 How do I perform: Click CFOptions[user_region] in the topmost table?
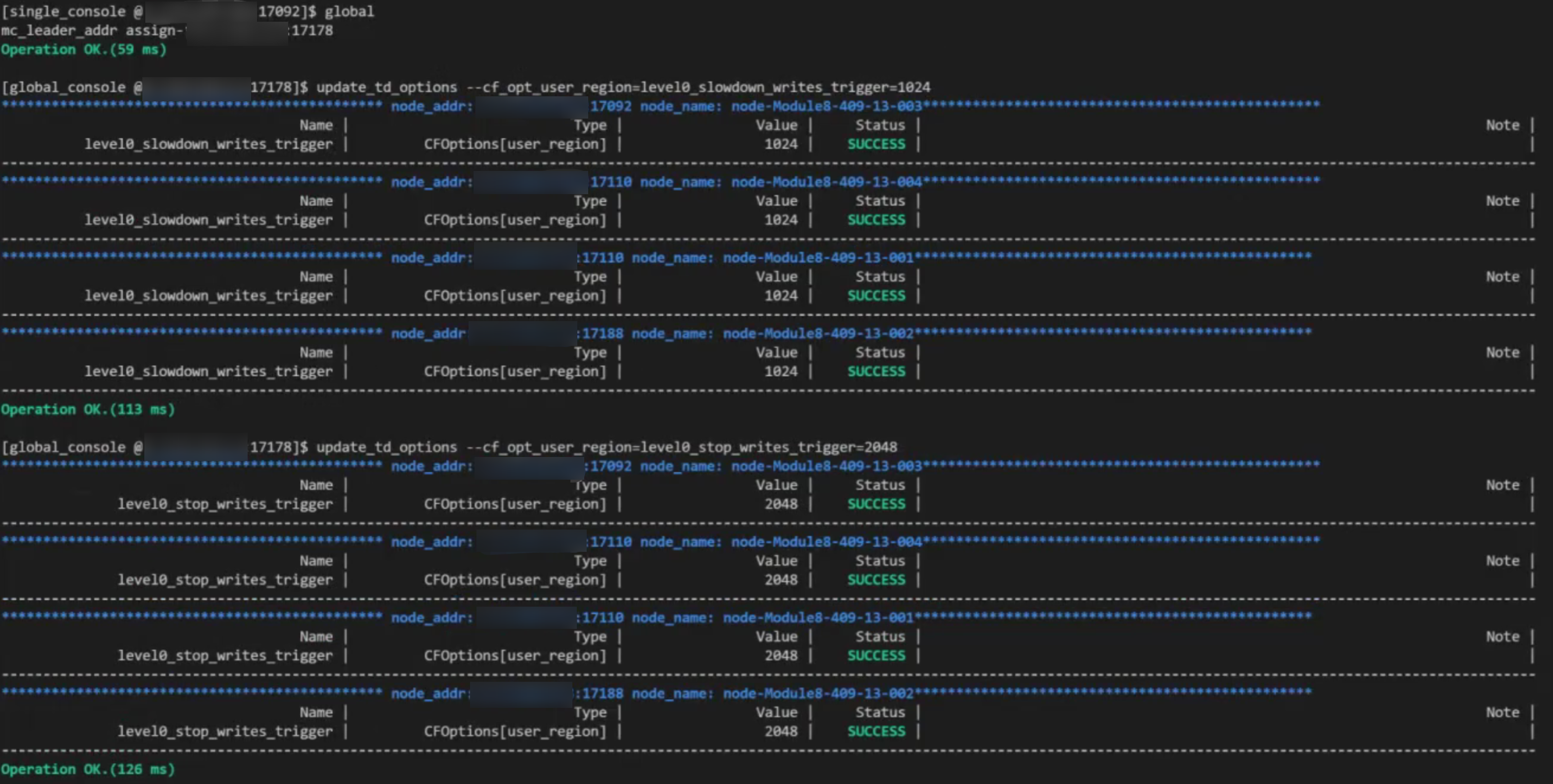tap(515, 144)
